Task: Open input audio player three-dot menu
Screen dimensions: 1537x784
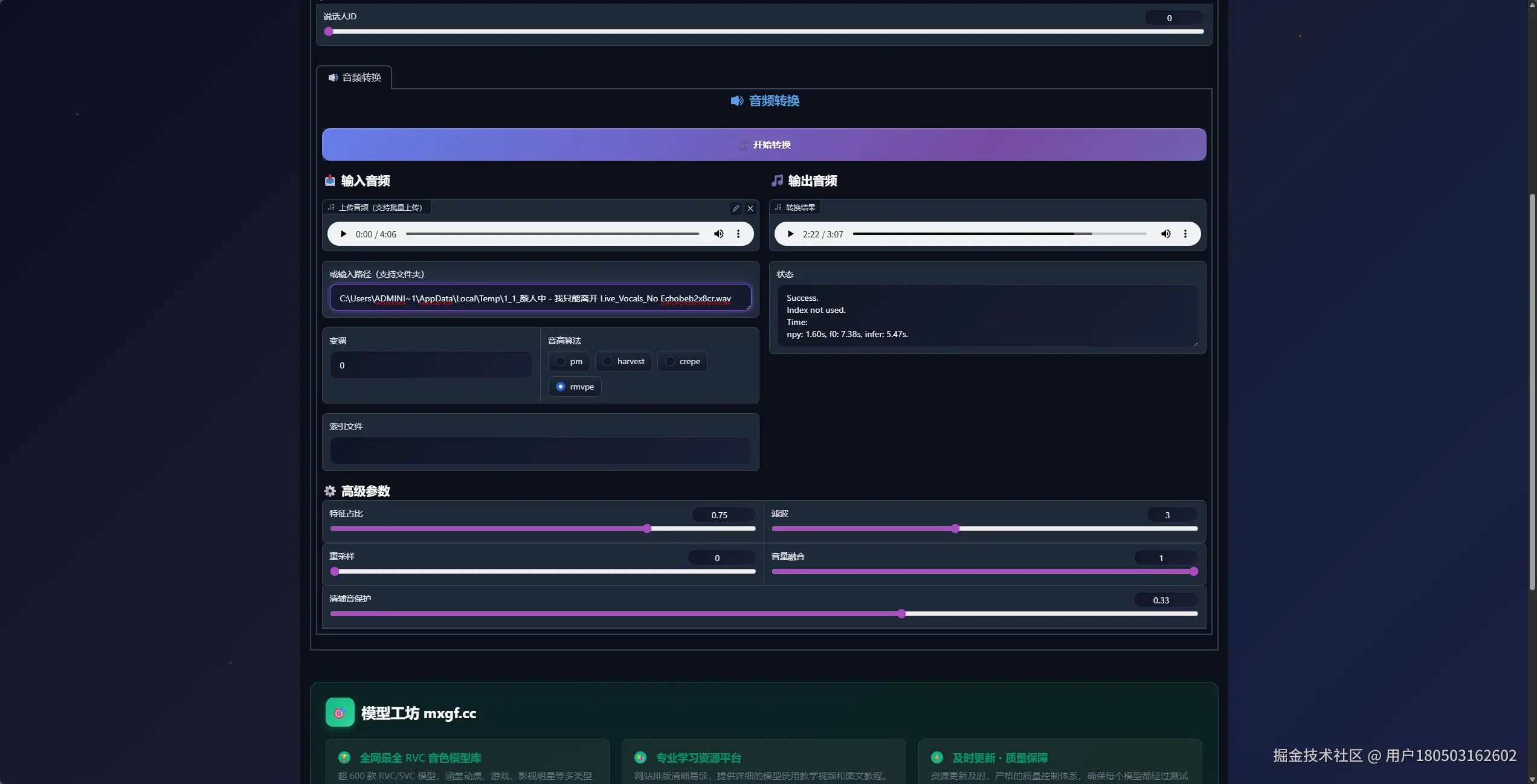Action: (x=738, y=234)
